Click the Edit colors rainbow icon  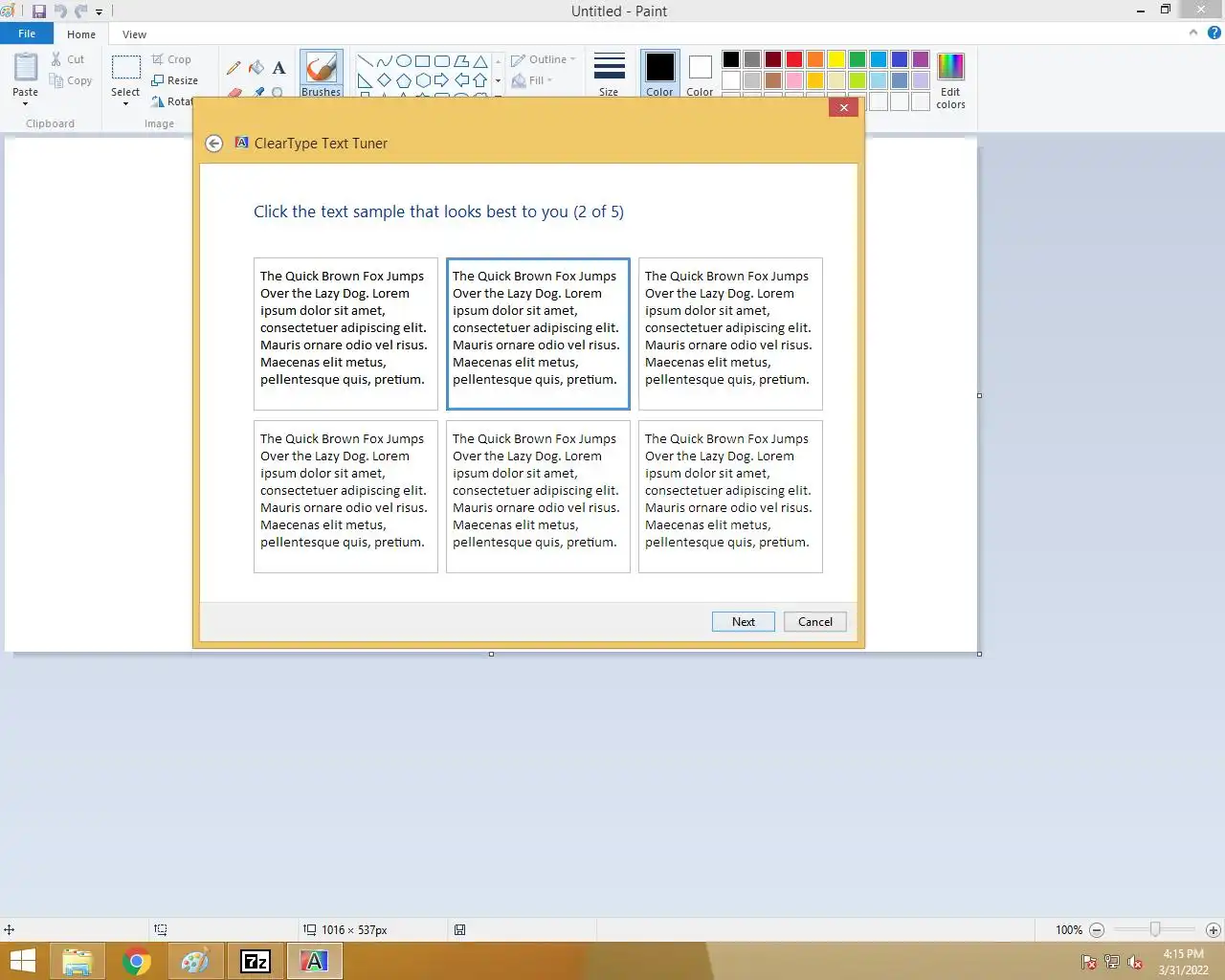tap(950, 67)
